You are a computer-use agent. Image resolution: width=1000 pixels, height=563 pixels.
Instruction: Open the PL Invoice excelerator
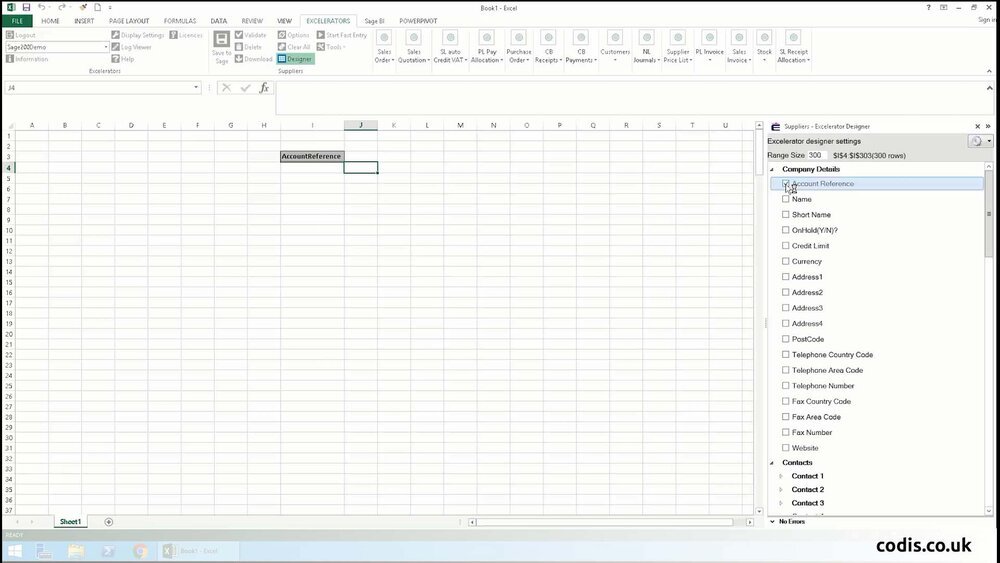[709, 47]
